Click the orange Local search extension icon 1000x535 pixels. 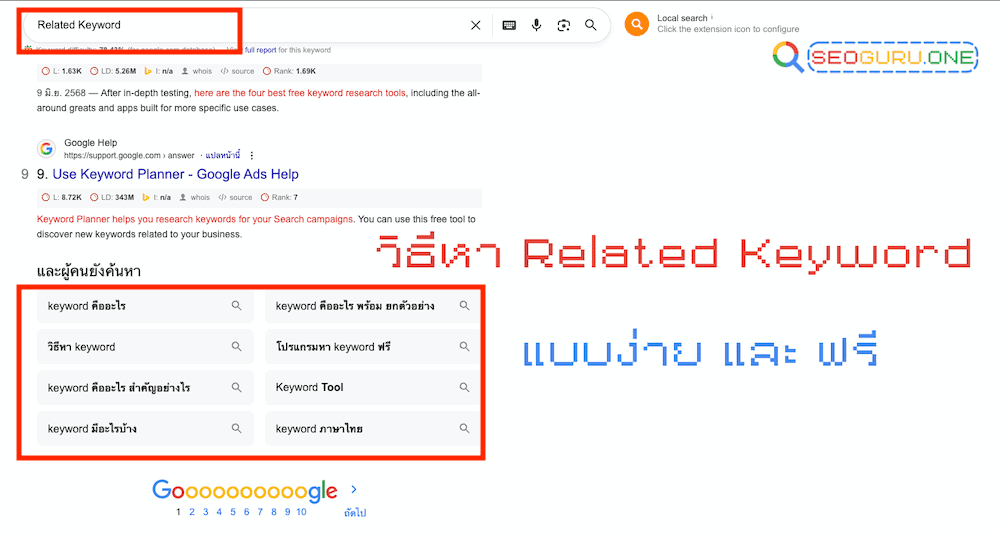(636, 24)
